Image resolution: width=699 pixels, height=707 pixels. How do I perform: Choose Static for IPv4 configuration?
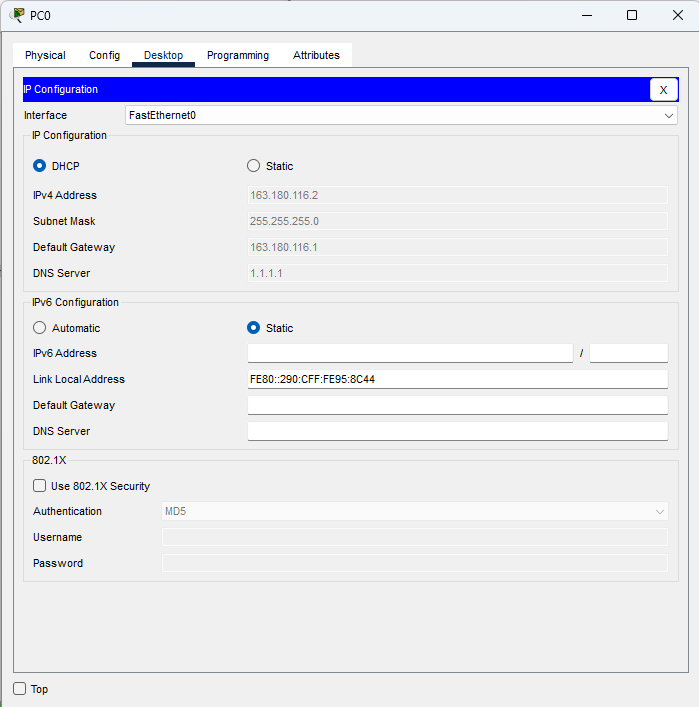(x=253, y=166)
